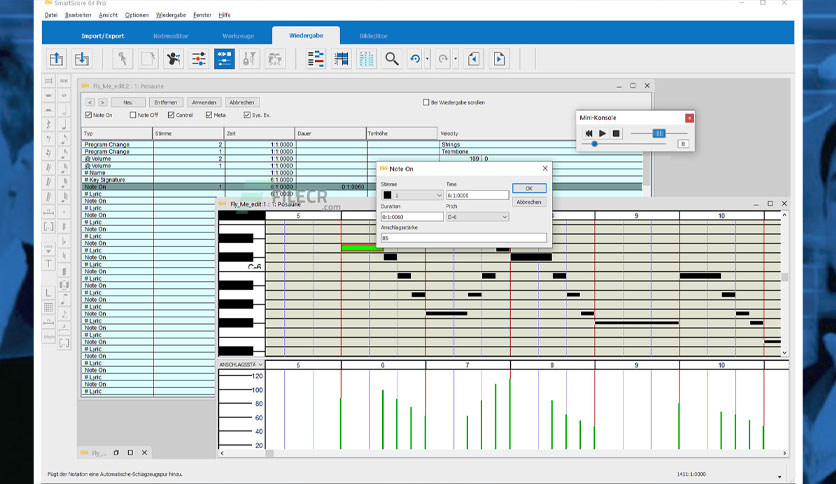The width and height of the screenshot is (836, 484).
Task: Click Abbrechen button in event list toolbar
Action: pos(242,102)
